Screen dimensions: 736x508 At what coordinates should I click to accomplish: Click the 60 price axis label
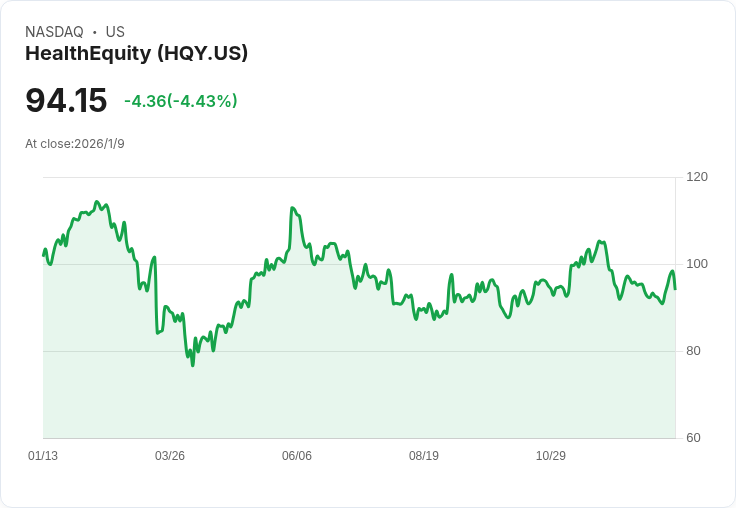coord(693,438)
